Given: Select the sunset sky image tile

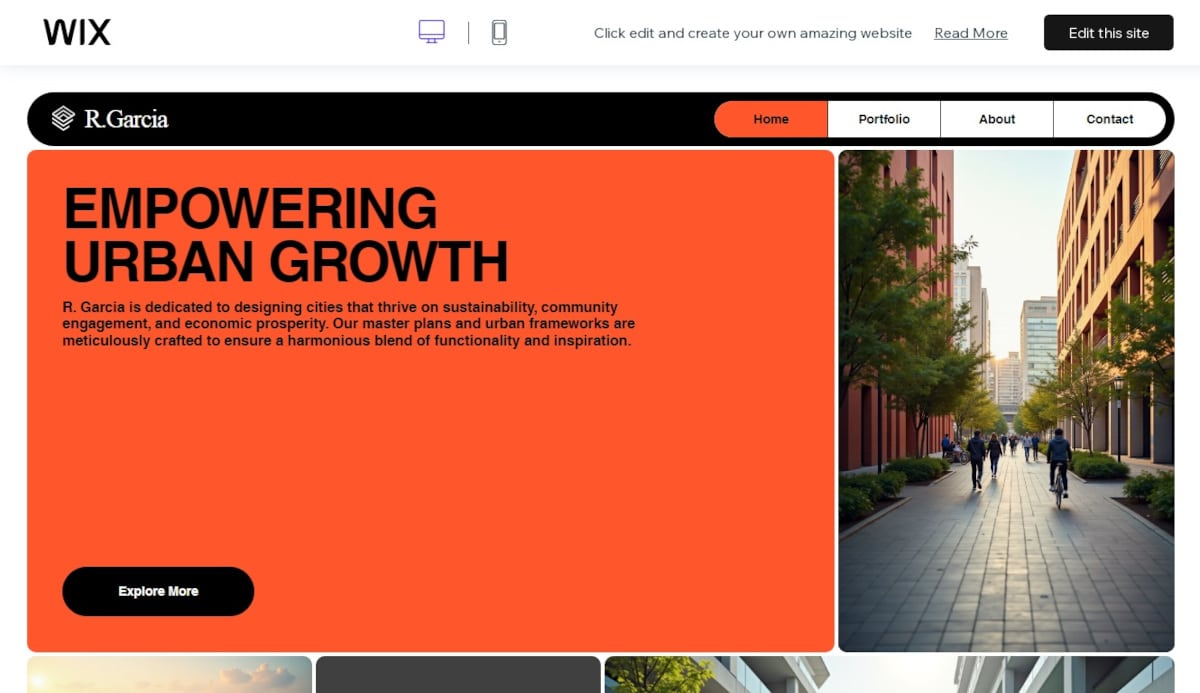Looking at the screenshot, I should tap(169, 675).
